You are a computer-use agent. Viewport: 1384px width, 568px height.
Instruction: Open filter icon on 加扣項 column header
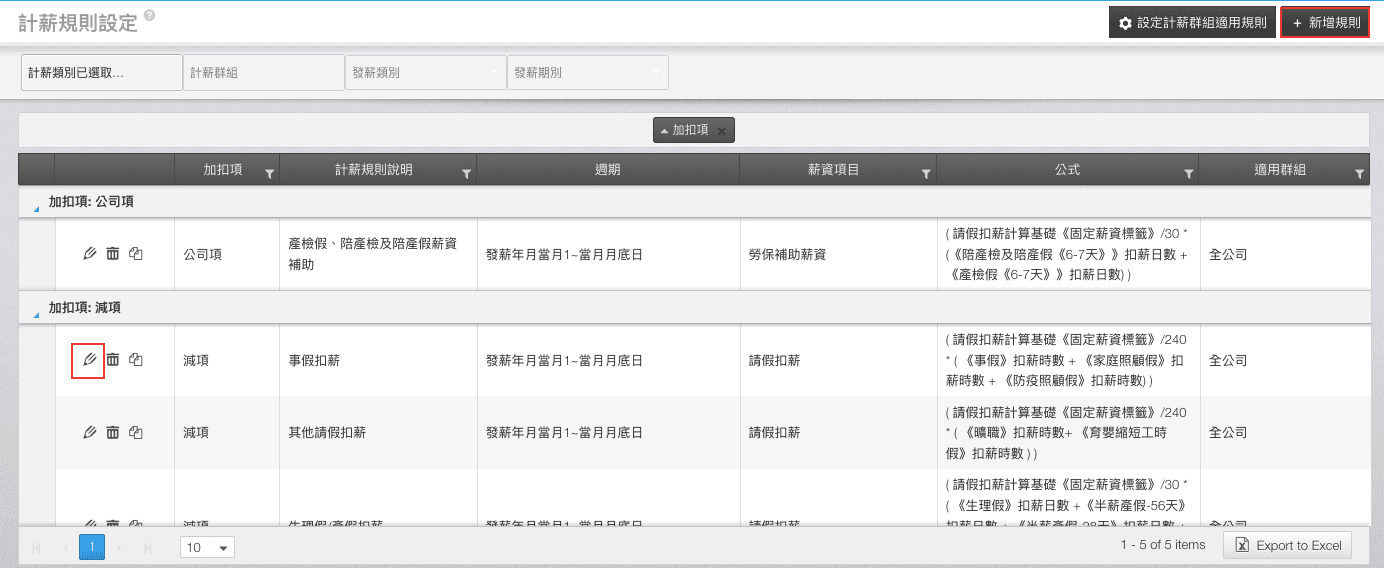point(268,173)
